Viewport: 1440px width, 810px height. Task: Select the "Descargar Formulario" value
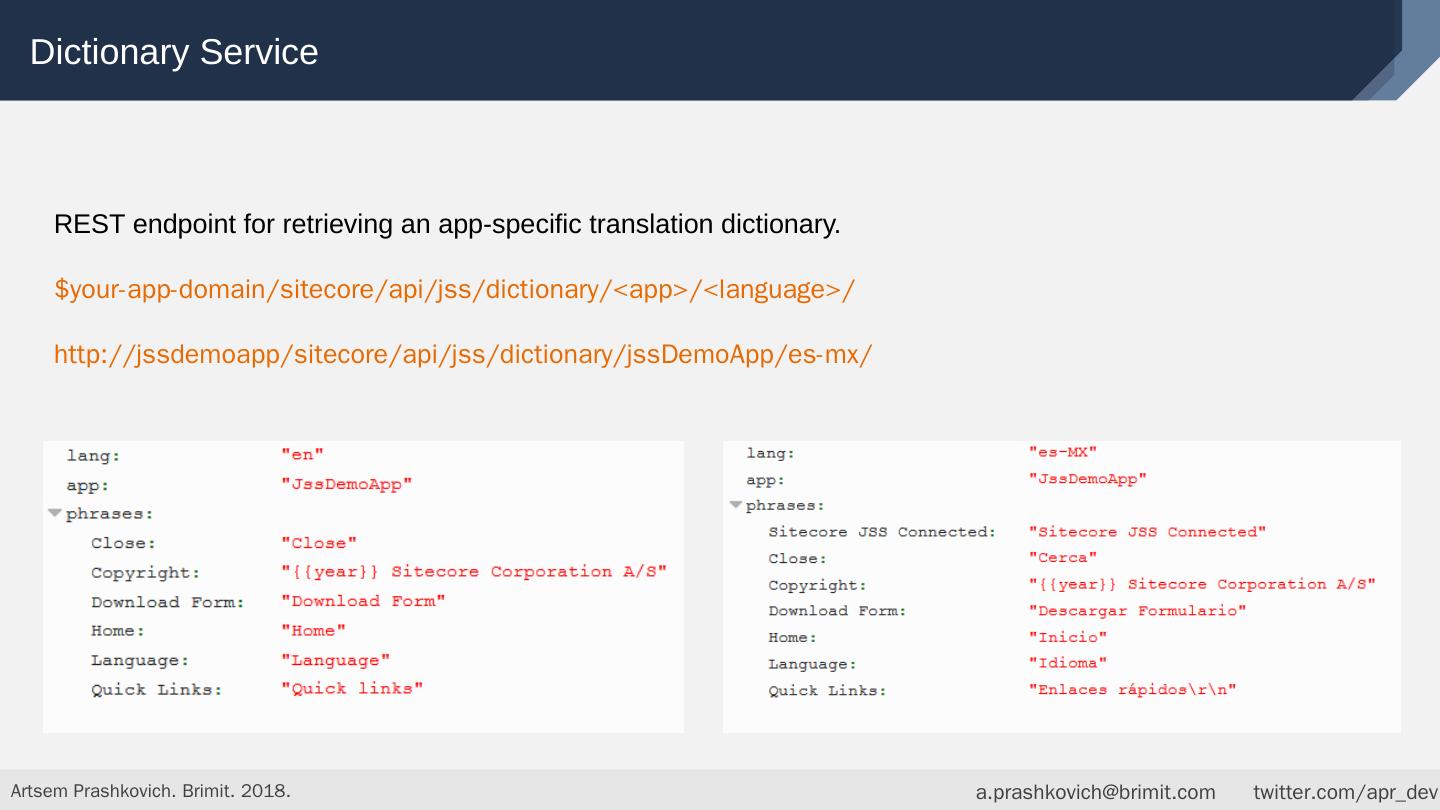pyautogui.click(x=1137, y=611)
